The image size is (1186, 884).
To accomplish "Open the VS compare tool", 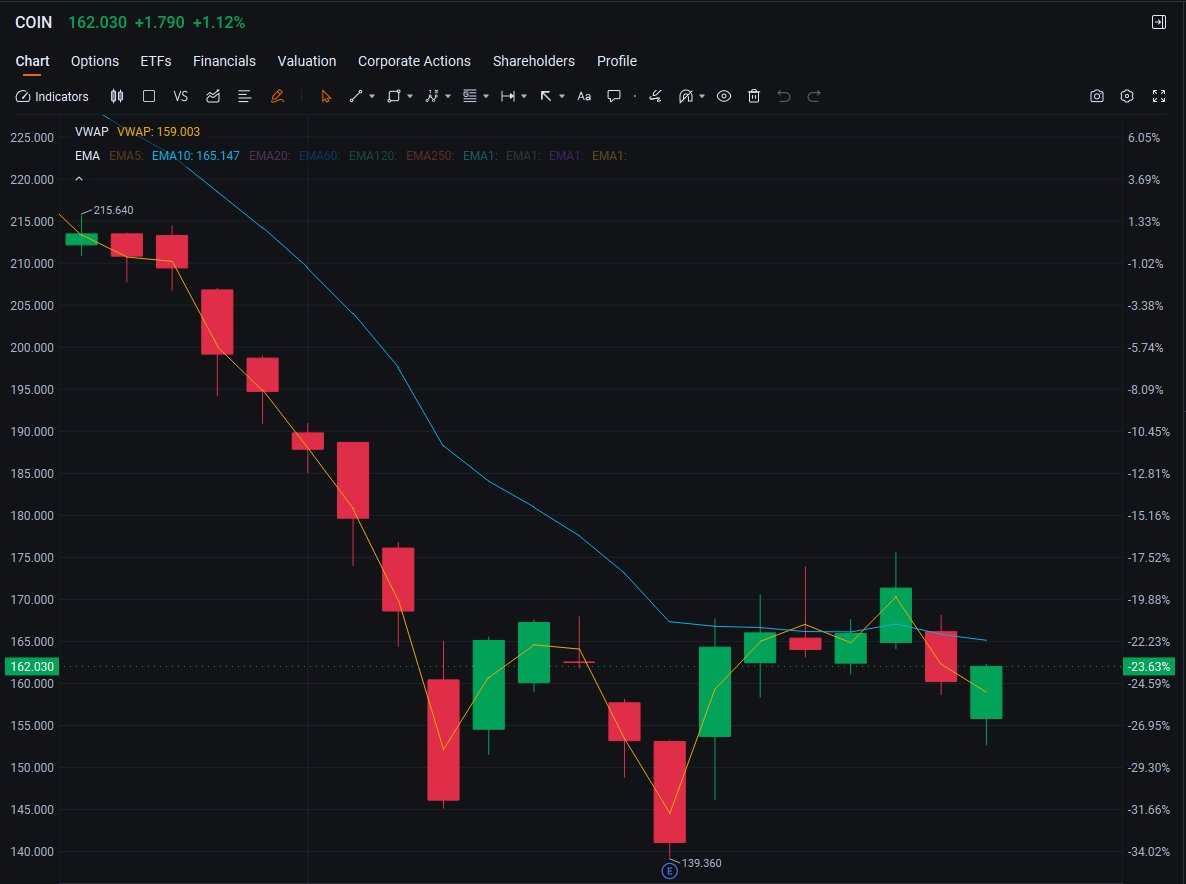I will (181, 96).
